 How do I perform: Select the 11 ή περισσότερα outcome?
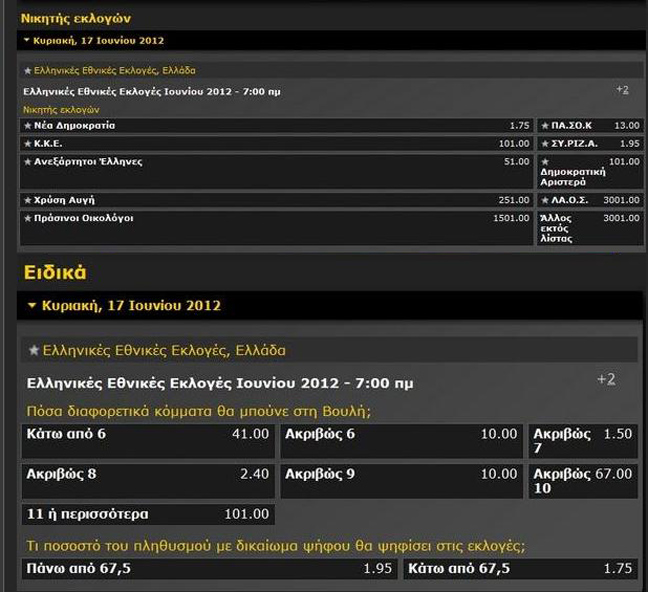click(147, 514)
